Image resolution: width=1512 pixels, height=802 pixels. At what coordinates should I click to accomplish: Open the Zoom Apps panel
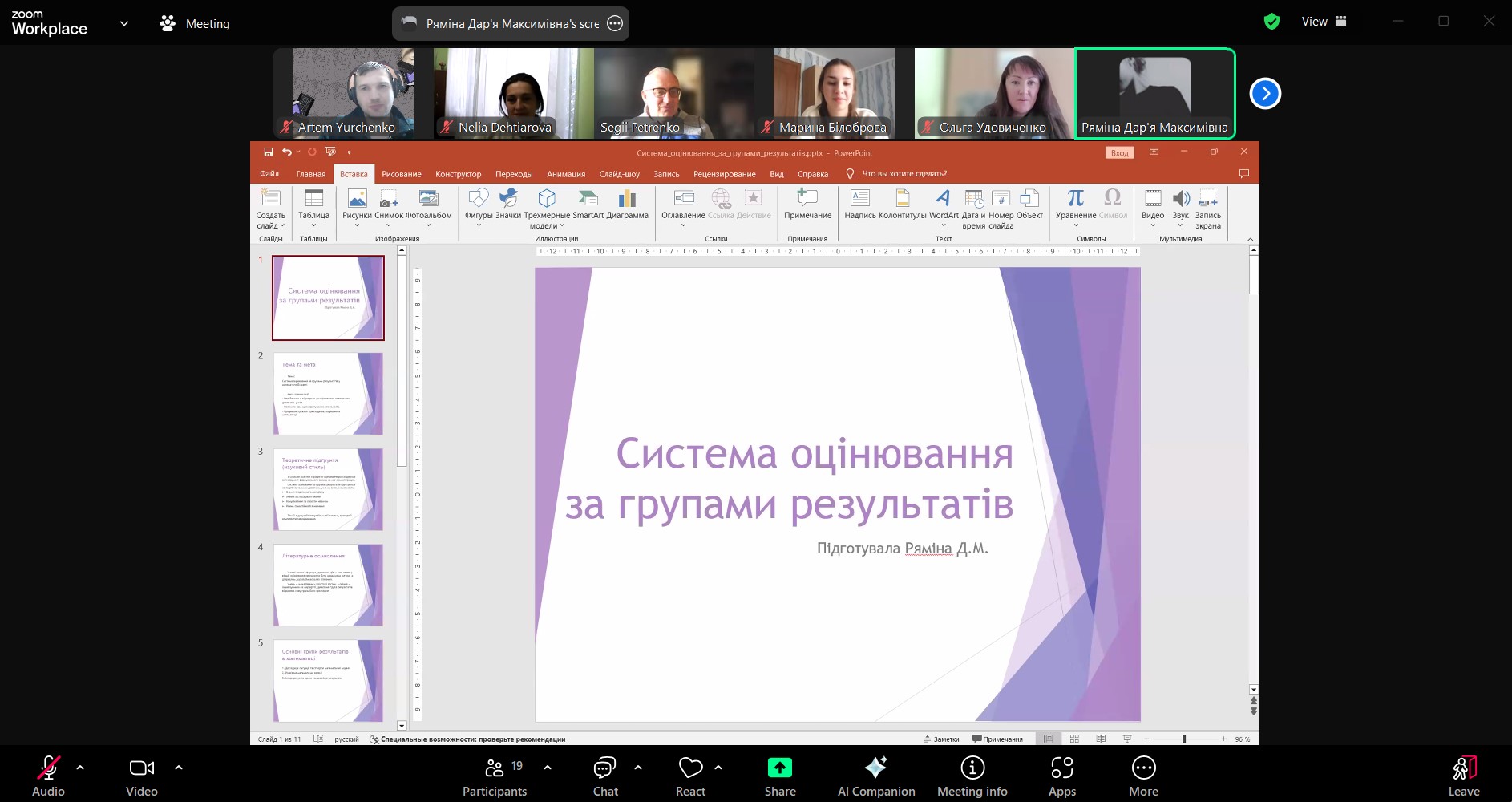pyautogui.click(x=1062, y=776)
